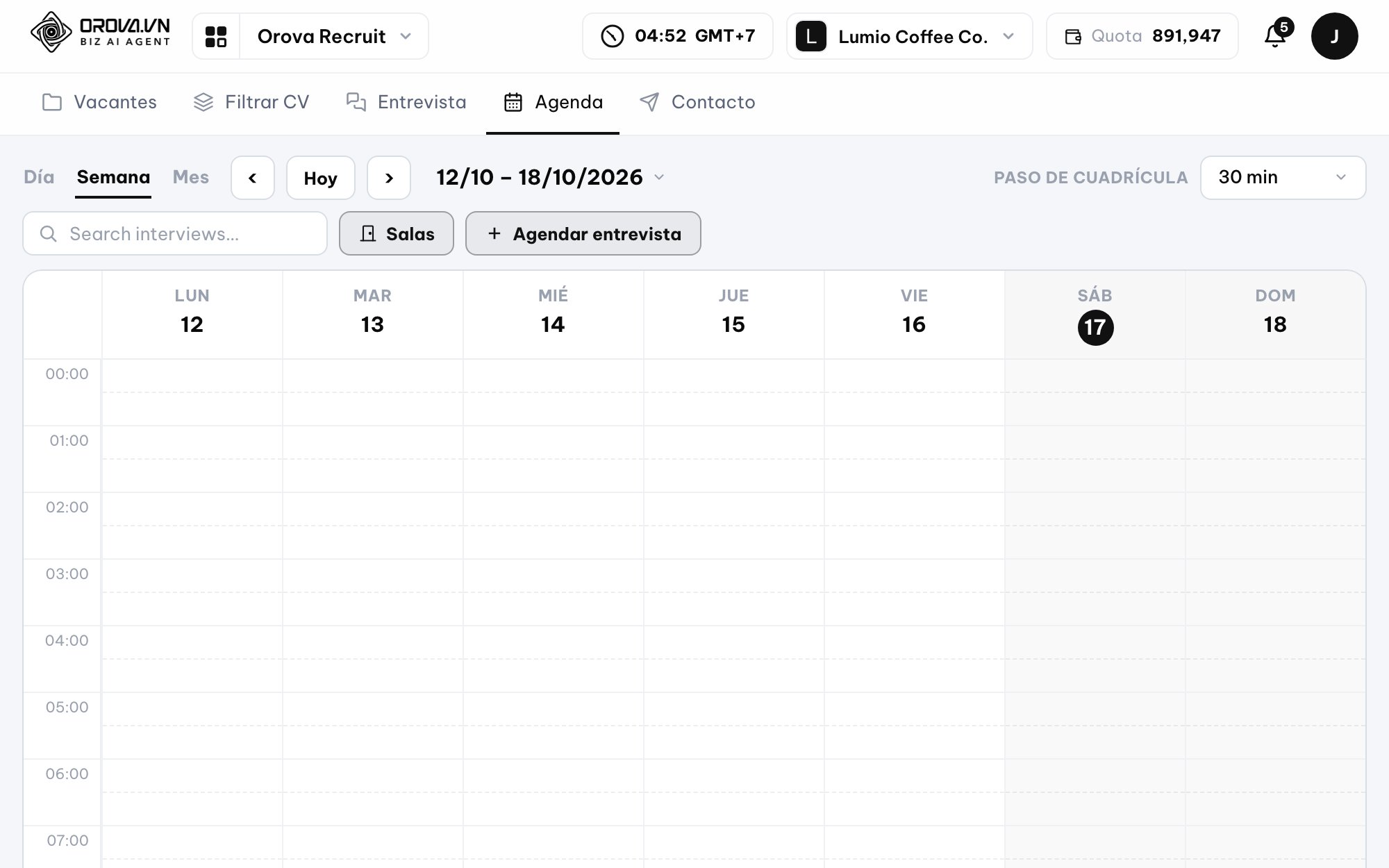Select MAR 13 day header
1389x868 pixels.
[373, 315]
